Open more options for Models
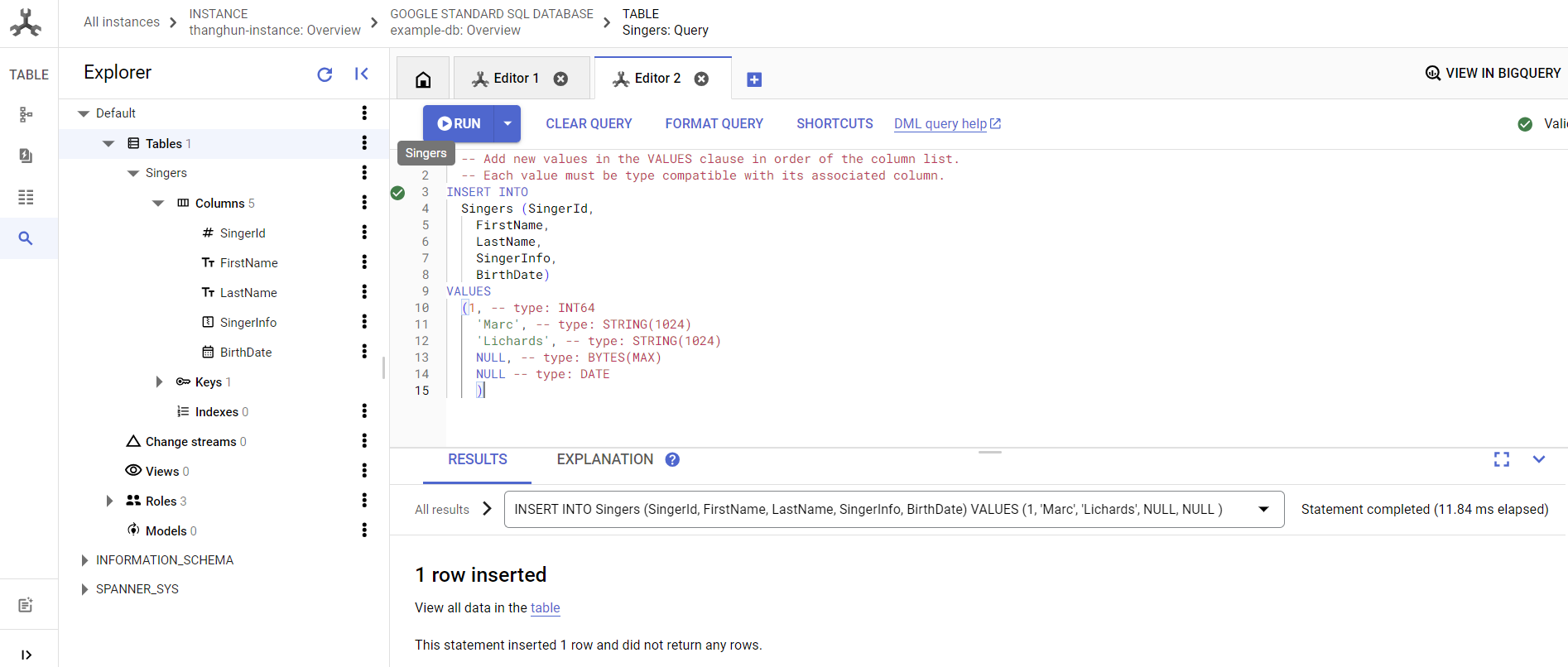The height and width of the screenshot is (667, 1568). tap(364, 530)
